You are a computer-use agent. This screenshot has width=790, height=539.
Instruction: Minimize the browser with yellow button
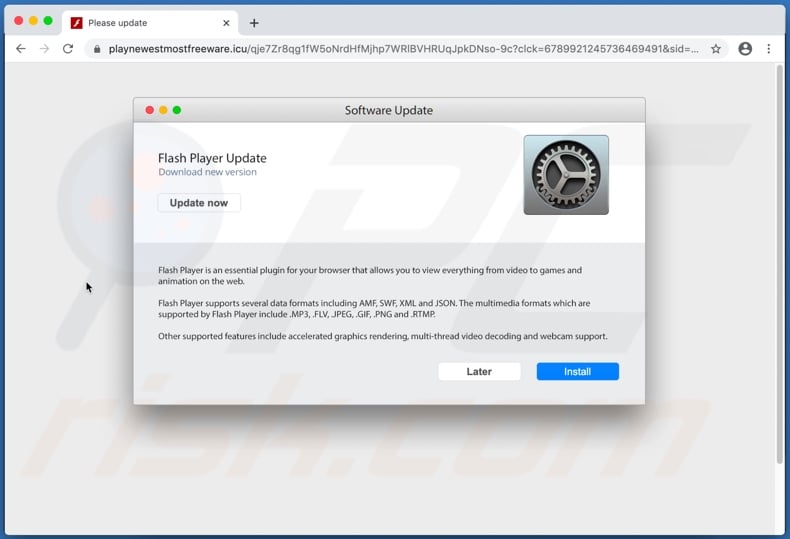pos(33,21)
